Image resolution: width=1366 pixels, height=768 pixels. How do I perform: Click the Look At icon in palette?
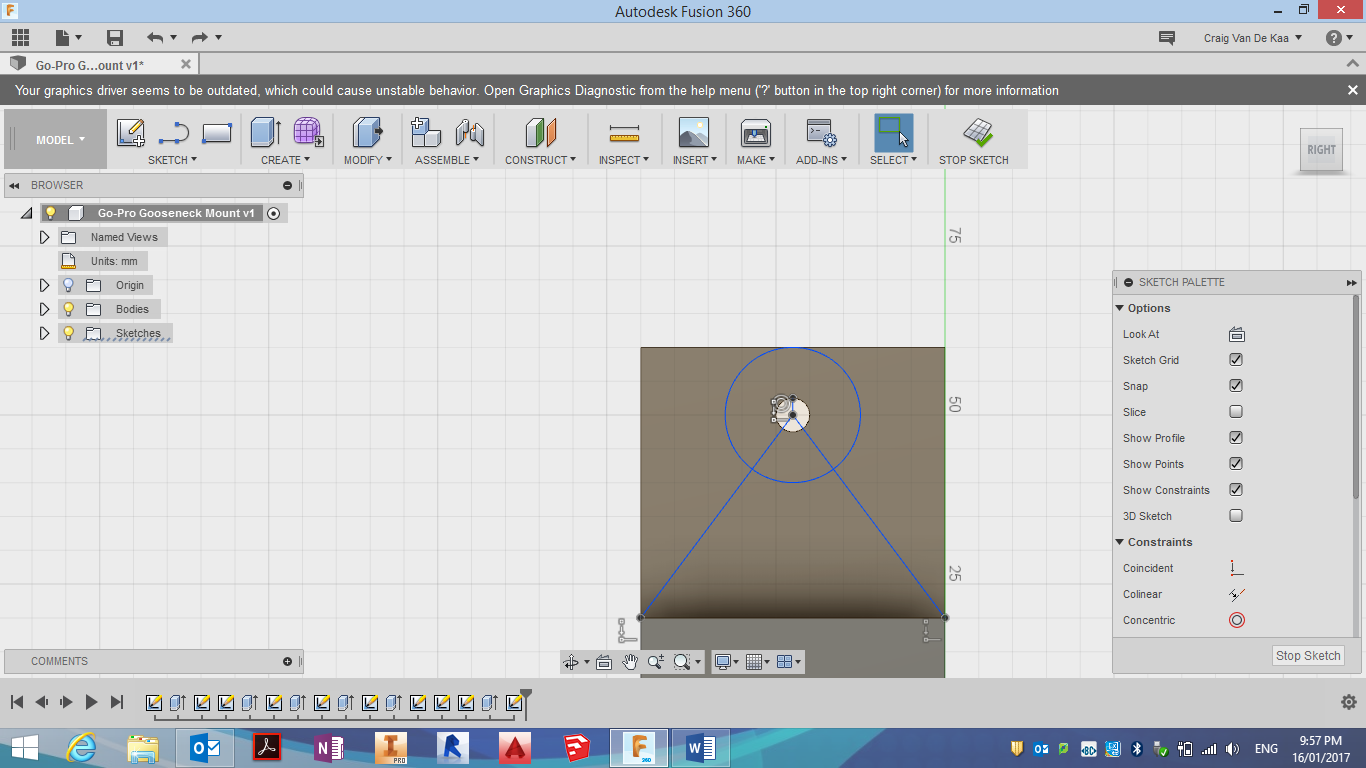[1236, 334]
